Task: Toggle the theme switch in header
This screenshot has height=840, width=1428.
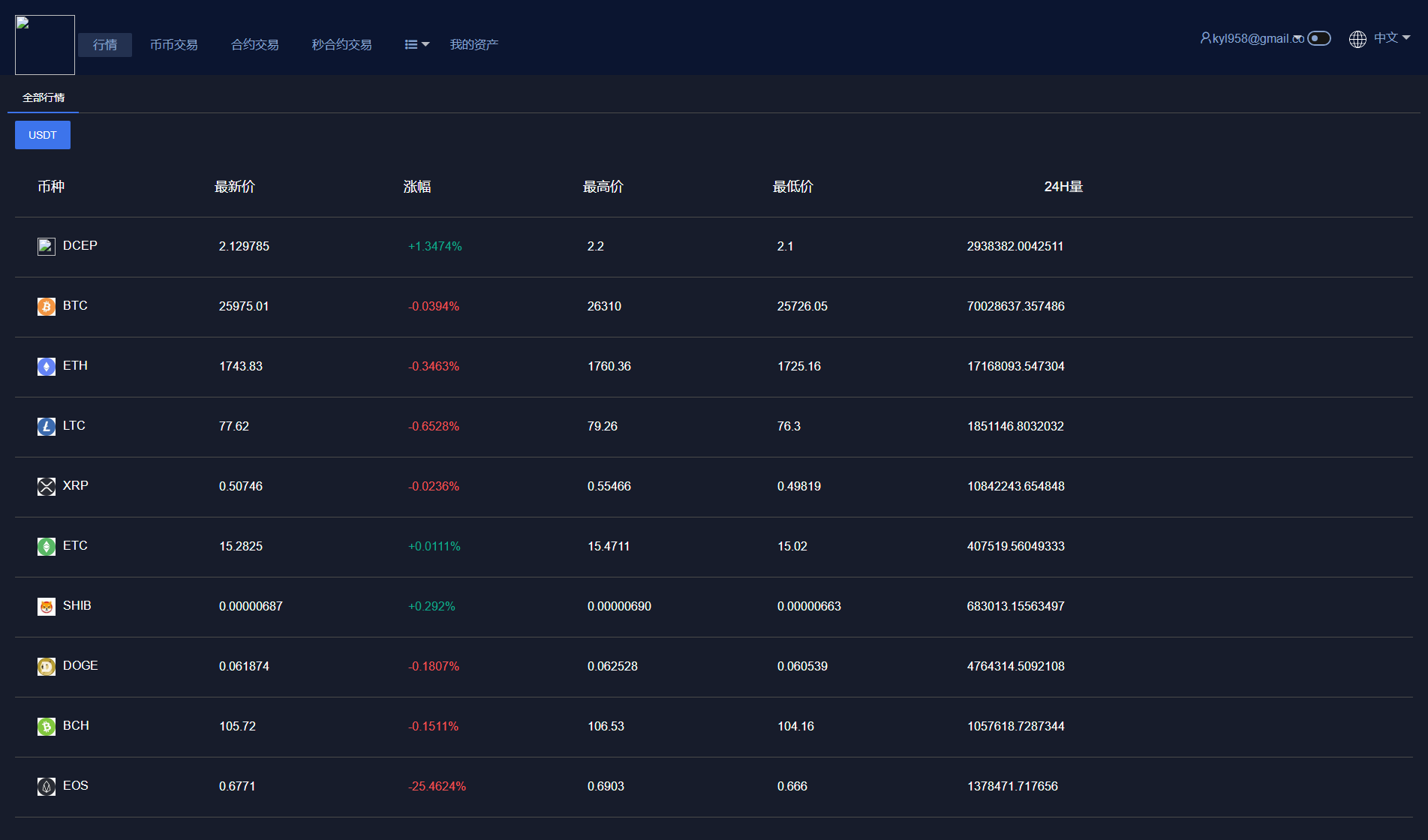Action: 1318,38
